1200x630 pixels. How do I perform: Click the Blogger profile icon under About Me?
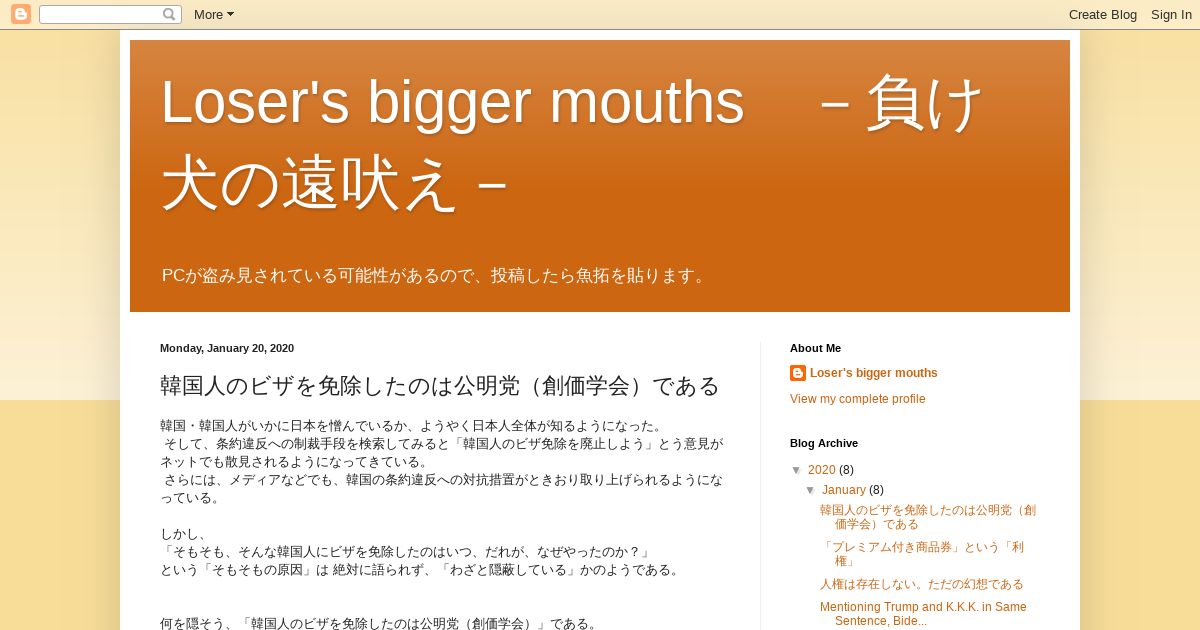pos(798,373)
